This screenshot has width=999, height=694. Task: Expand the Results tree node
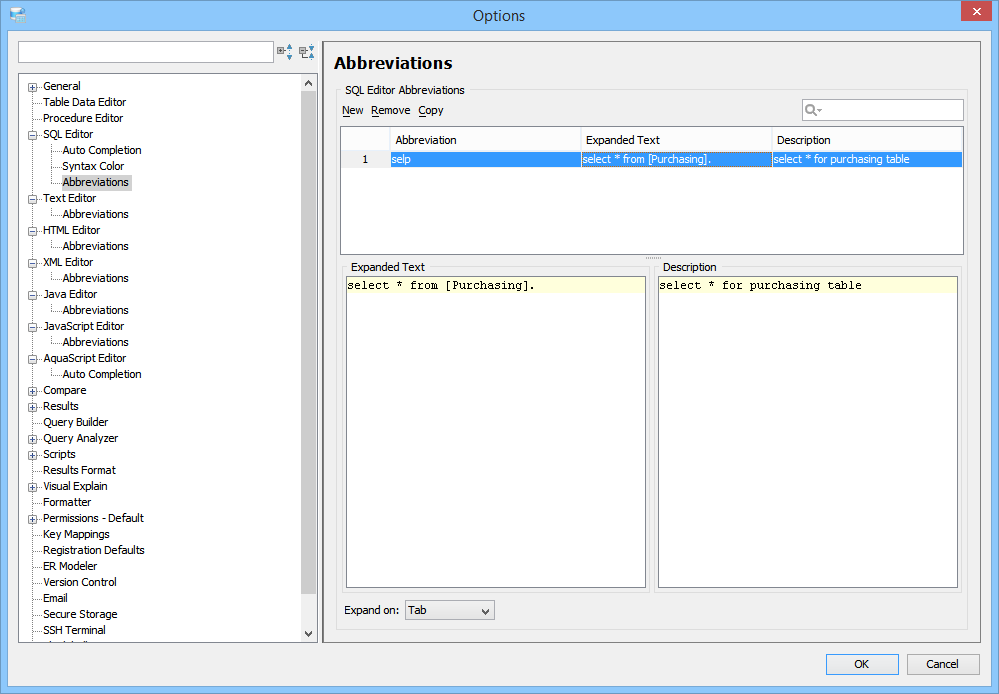[32, 407]
